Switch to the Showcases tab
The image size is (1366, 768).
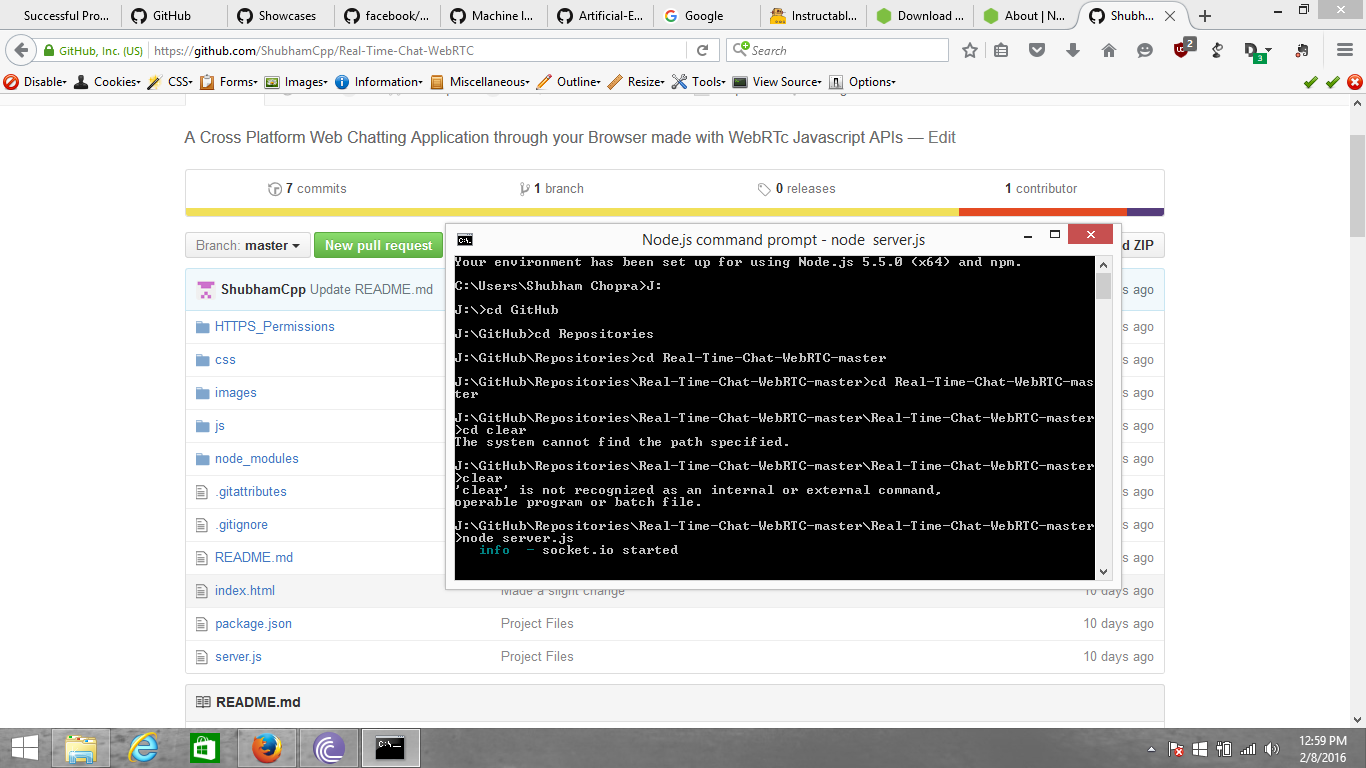point(279,16)
